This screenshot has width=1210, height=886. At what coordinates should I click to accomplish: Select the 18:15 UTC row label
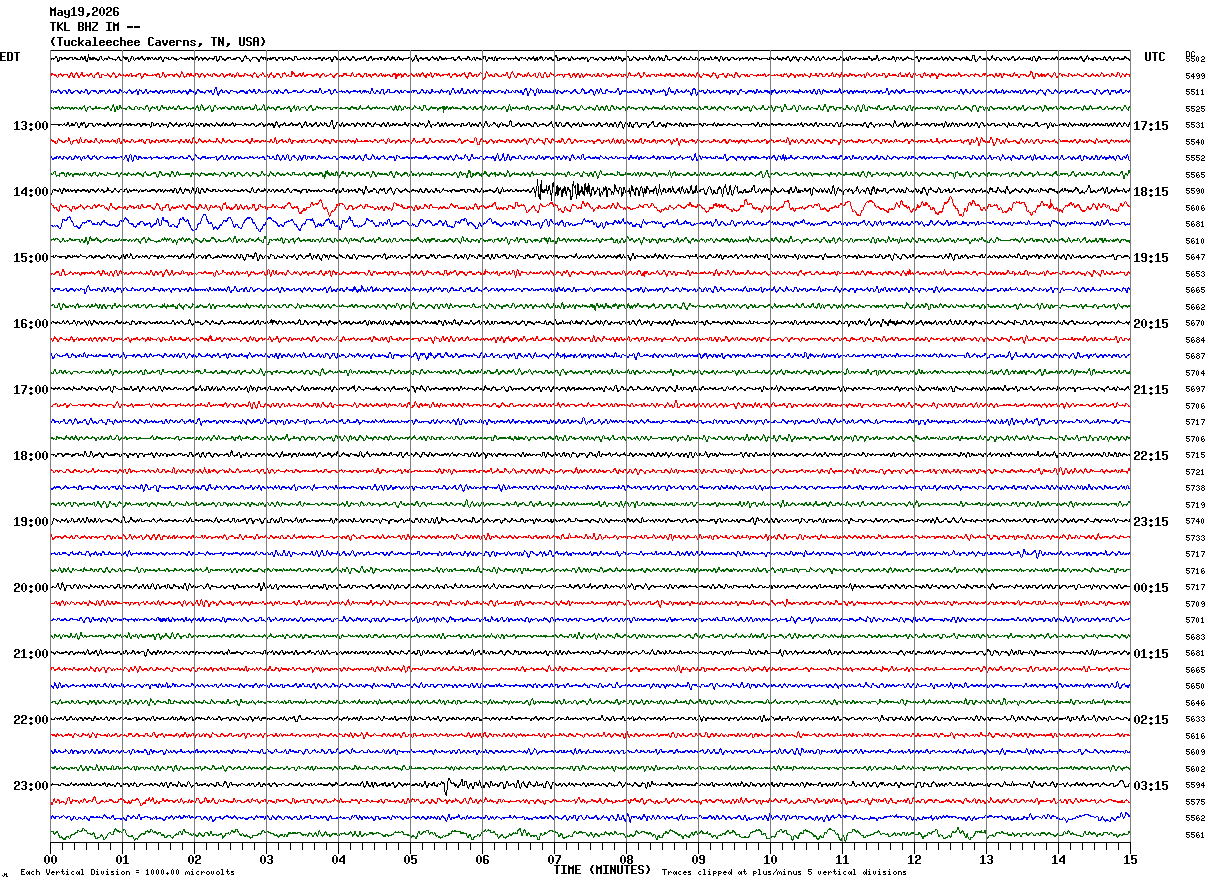click(x=1150, y=191)
